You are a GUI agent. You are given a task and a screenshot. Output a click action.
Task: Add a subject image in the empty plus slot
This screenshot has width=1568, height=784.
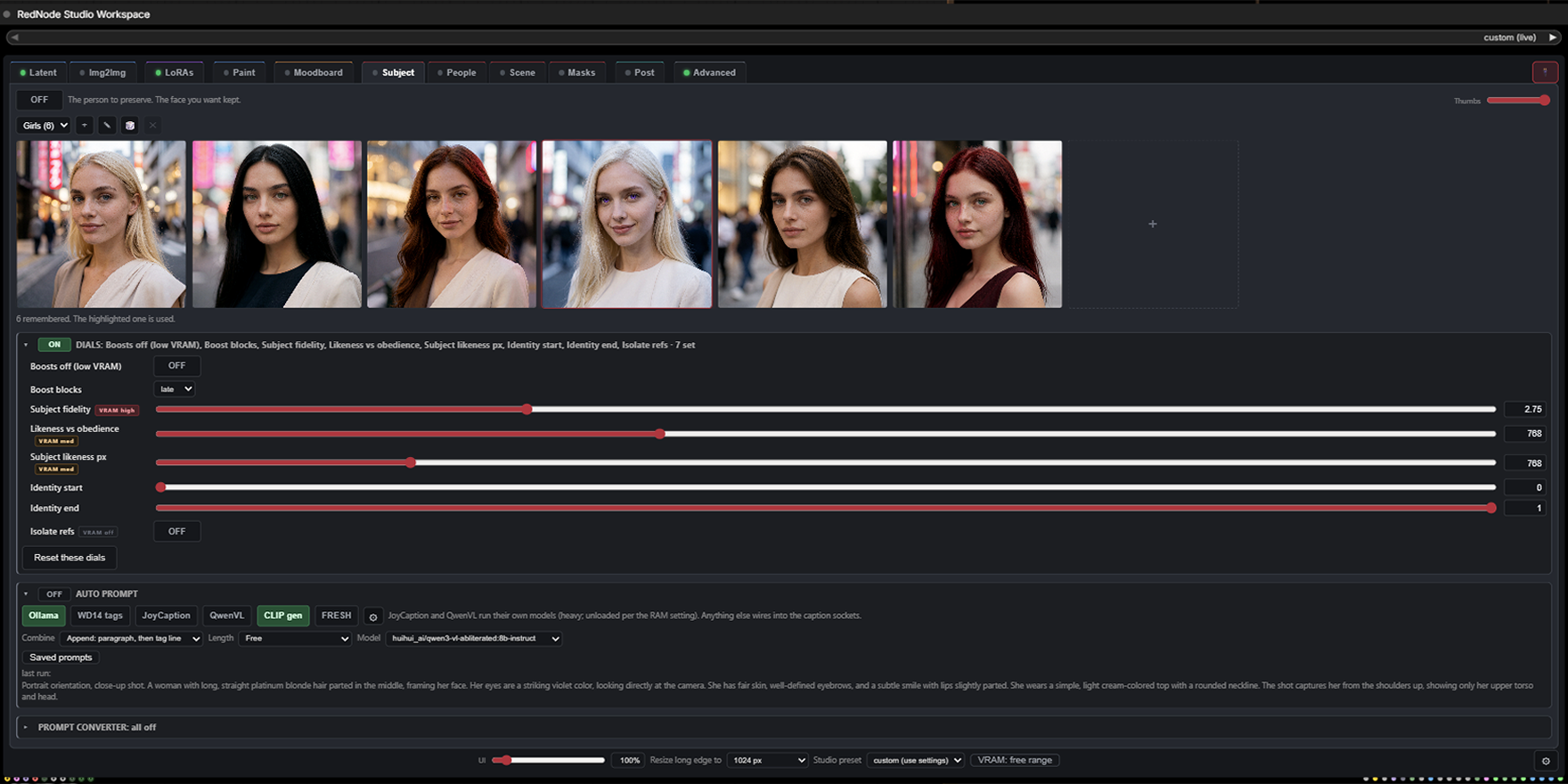click(x=1153, y=225)
